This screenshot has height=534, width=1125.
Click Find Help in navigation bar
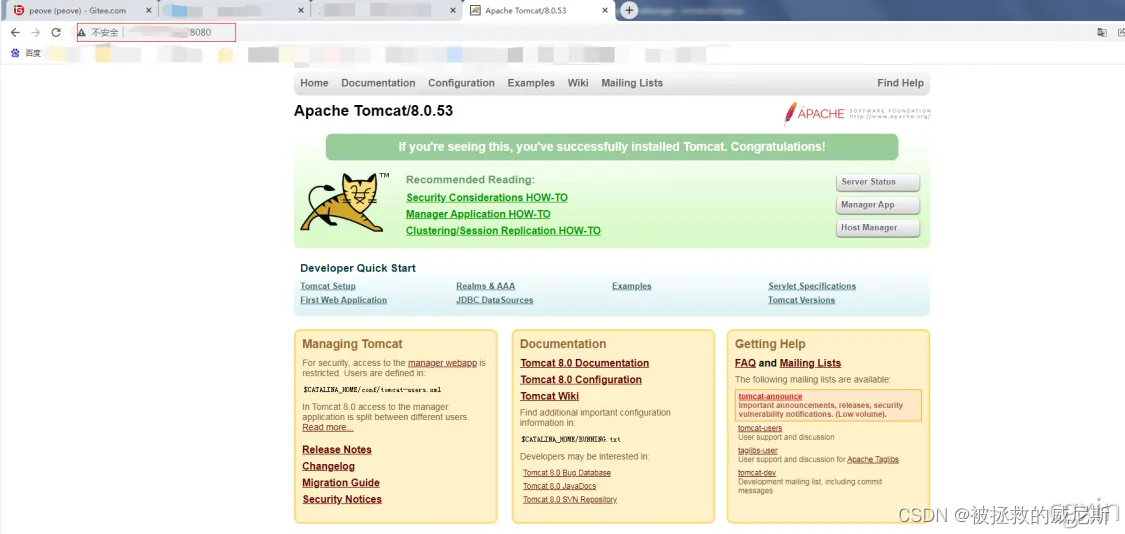coord(900,83)
